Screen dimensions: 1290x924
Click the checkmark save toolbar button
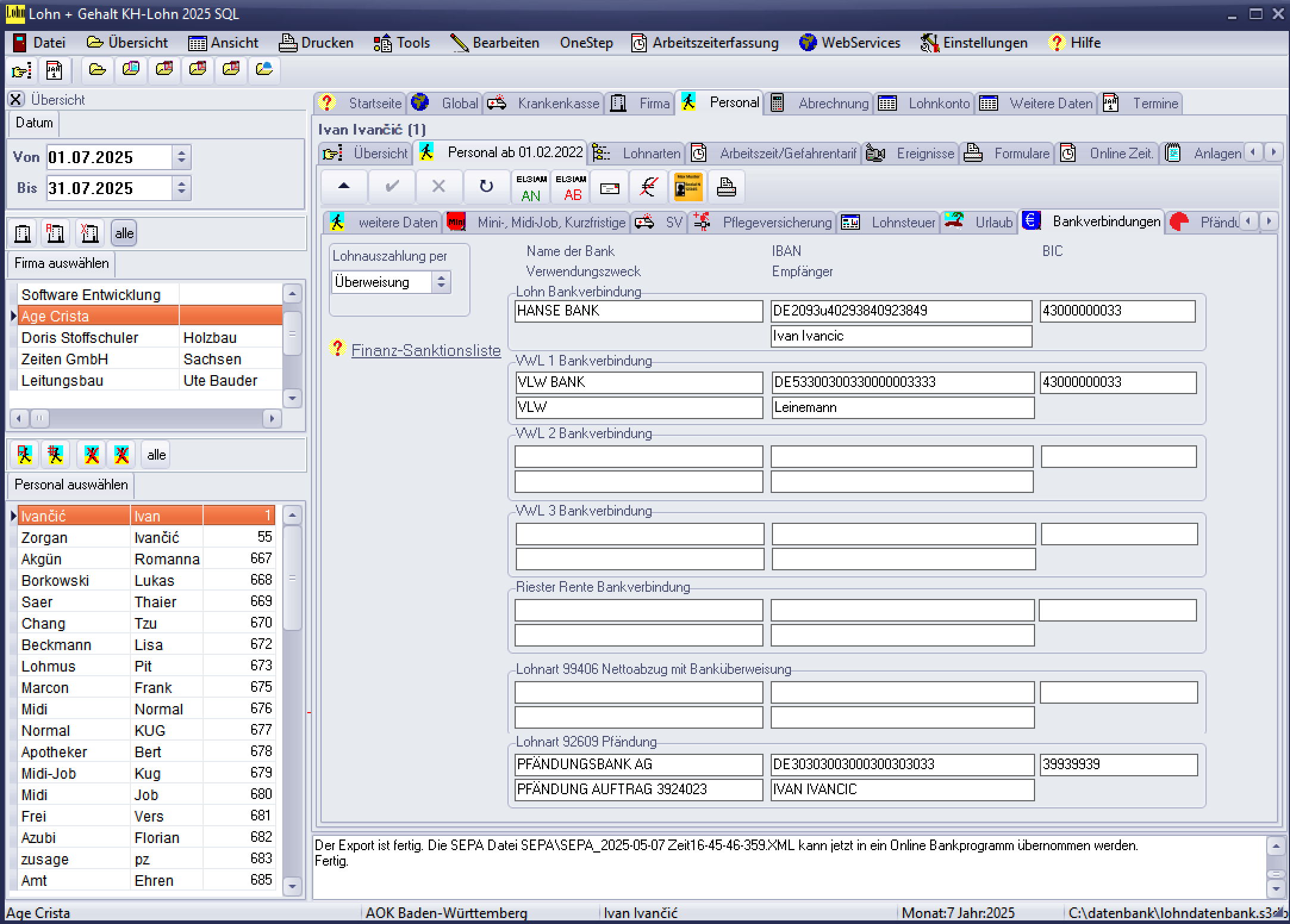[x=391, y=188]
